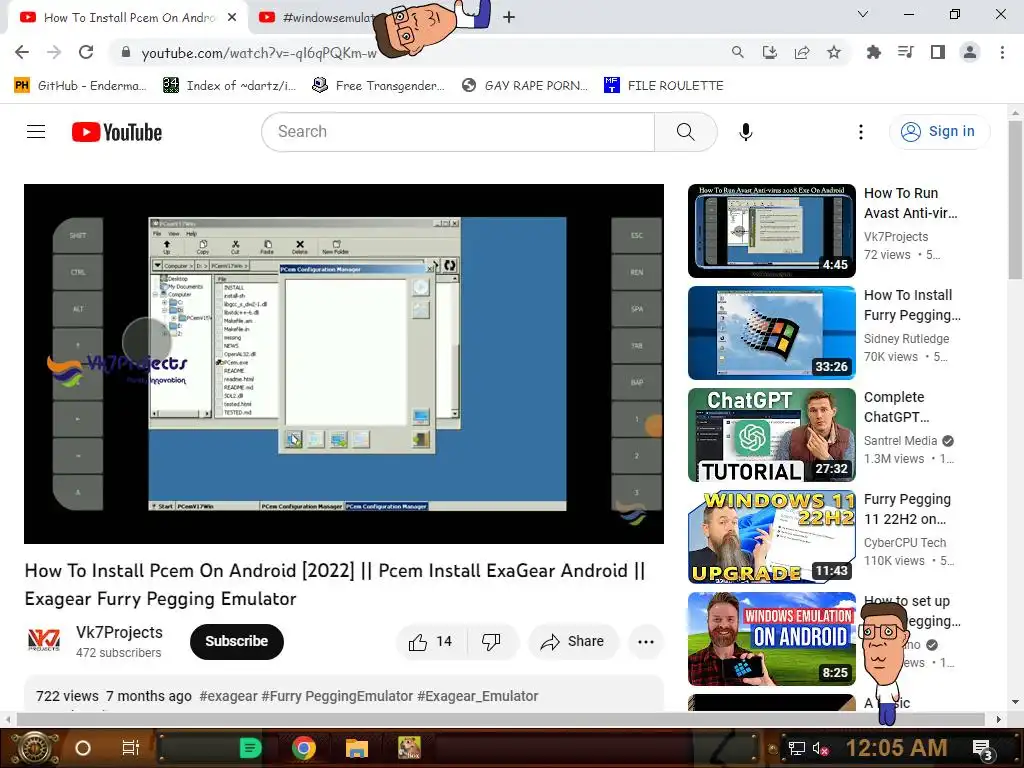The height and width of the screenshot is (768, 1024).
Task: Click the Sign in button
Action: 939,132
